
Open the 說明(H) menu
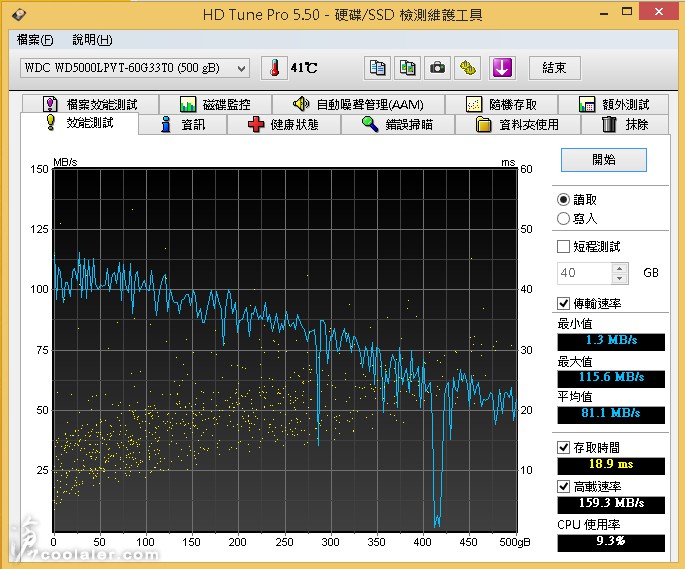click(92, 40)
